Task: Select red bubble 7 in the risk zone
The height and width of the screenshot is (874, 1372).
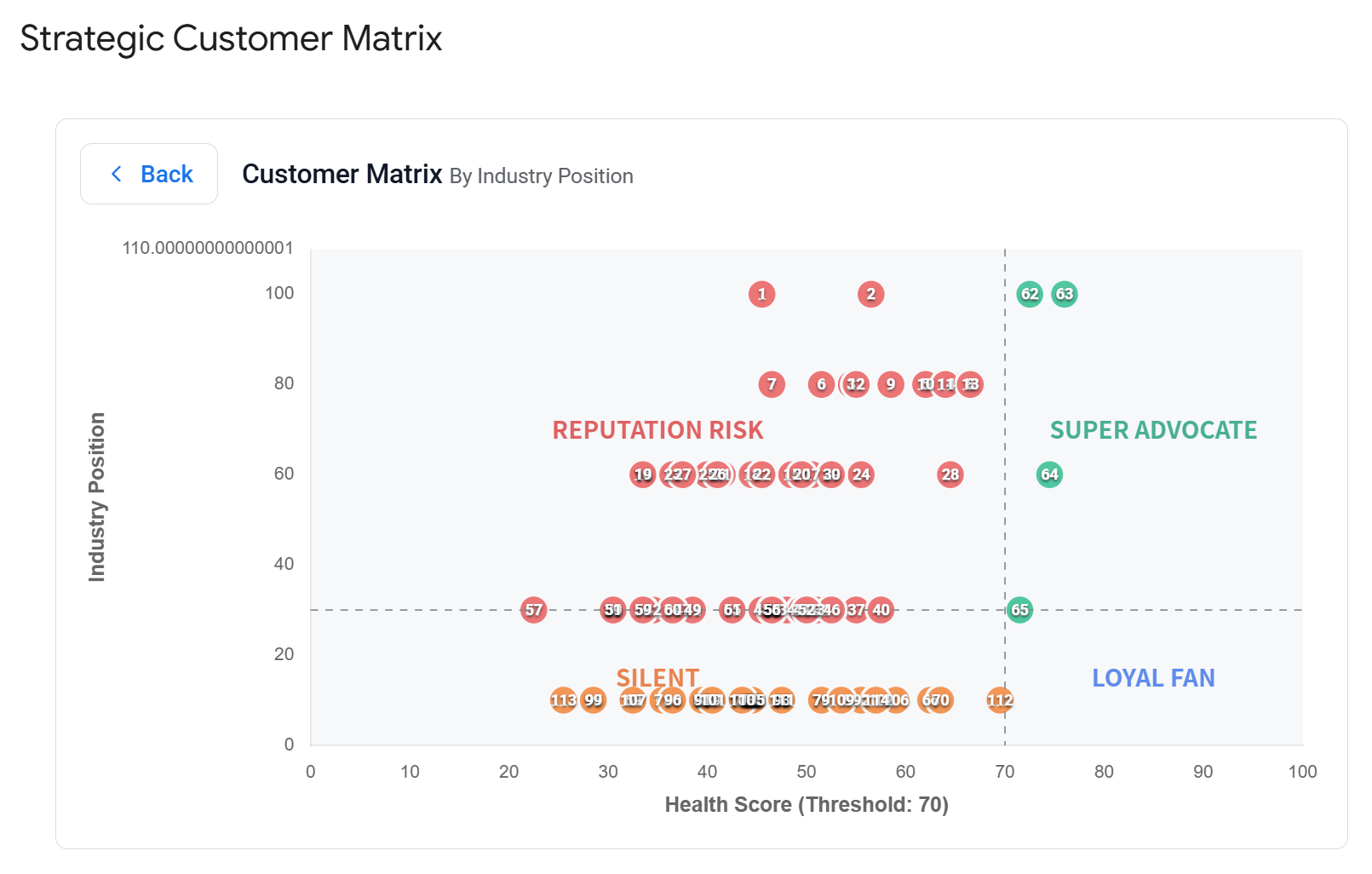Action: click(x=771, y=385)
